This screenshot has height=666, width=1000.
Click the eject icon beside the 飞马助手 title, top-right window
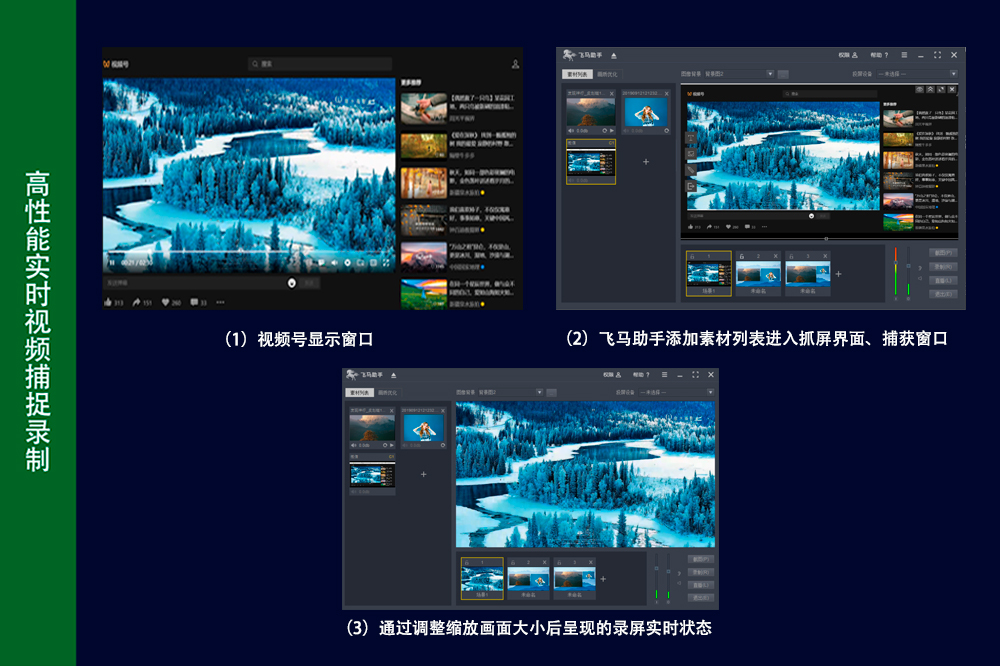point(614,55)
